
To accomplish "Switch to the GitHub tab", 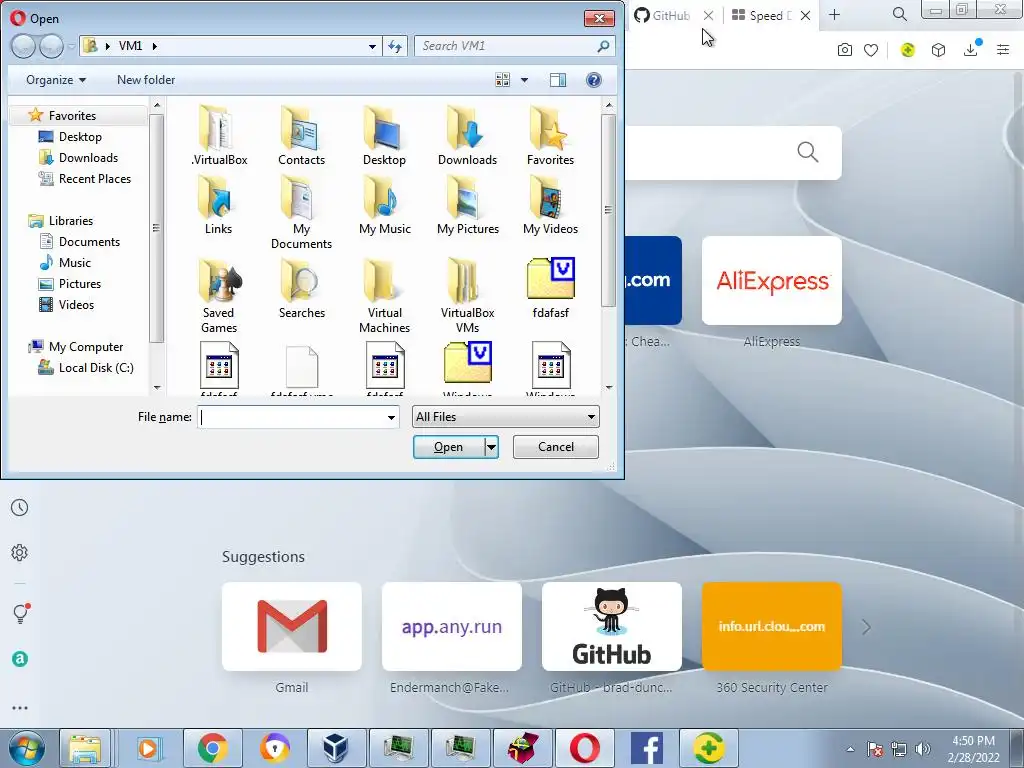I will pos(671,15).
